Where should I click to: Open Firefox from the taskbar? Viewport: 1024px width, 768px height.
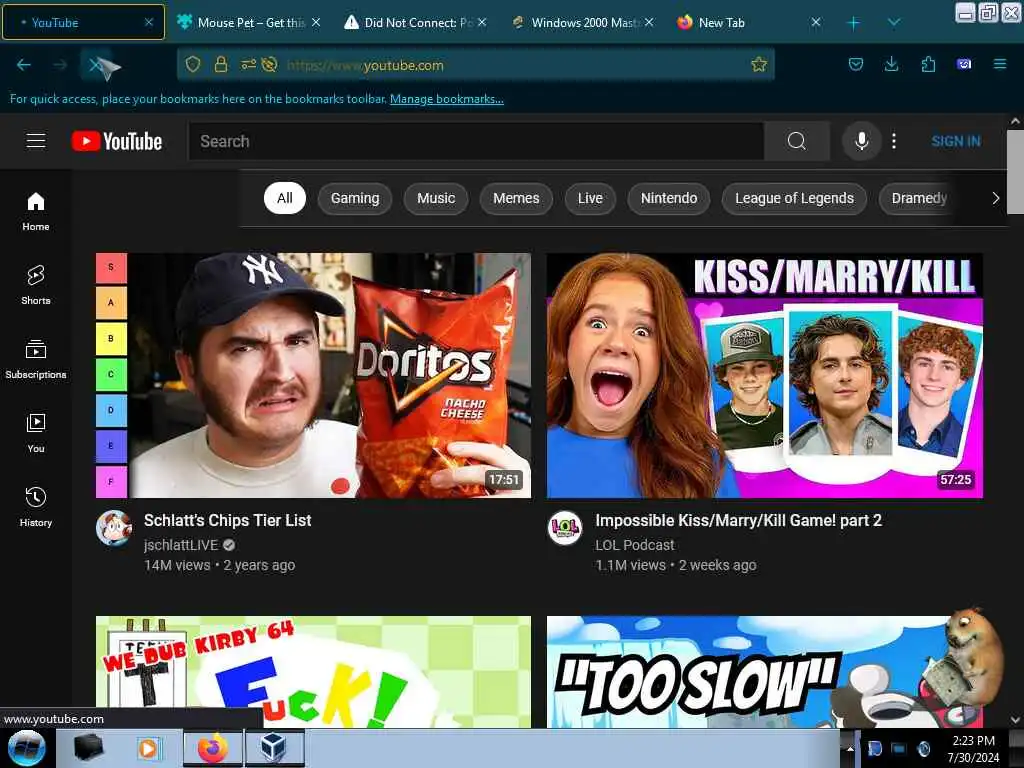213,748
